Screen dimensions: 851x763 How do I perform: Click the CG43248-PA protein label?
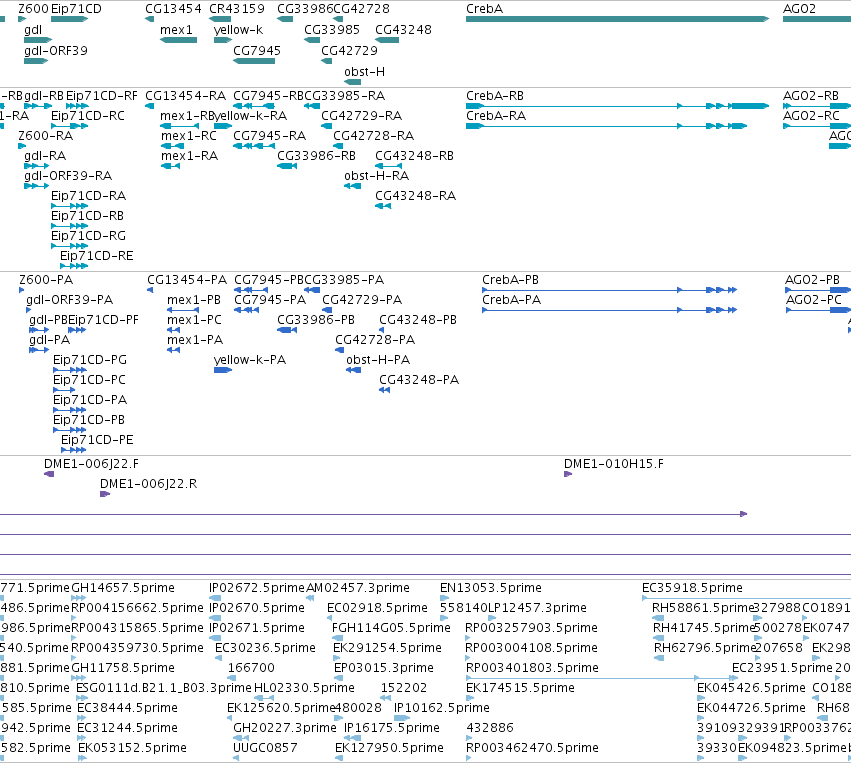[419, 380]
